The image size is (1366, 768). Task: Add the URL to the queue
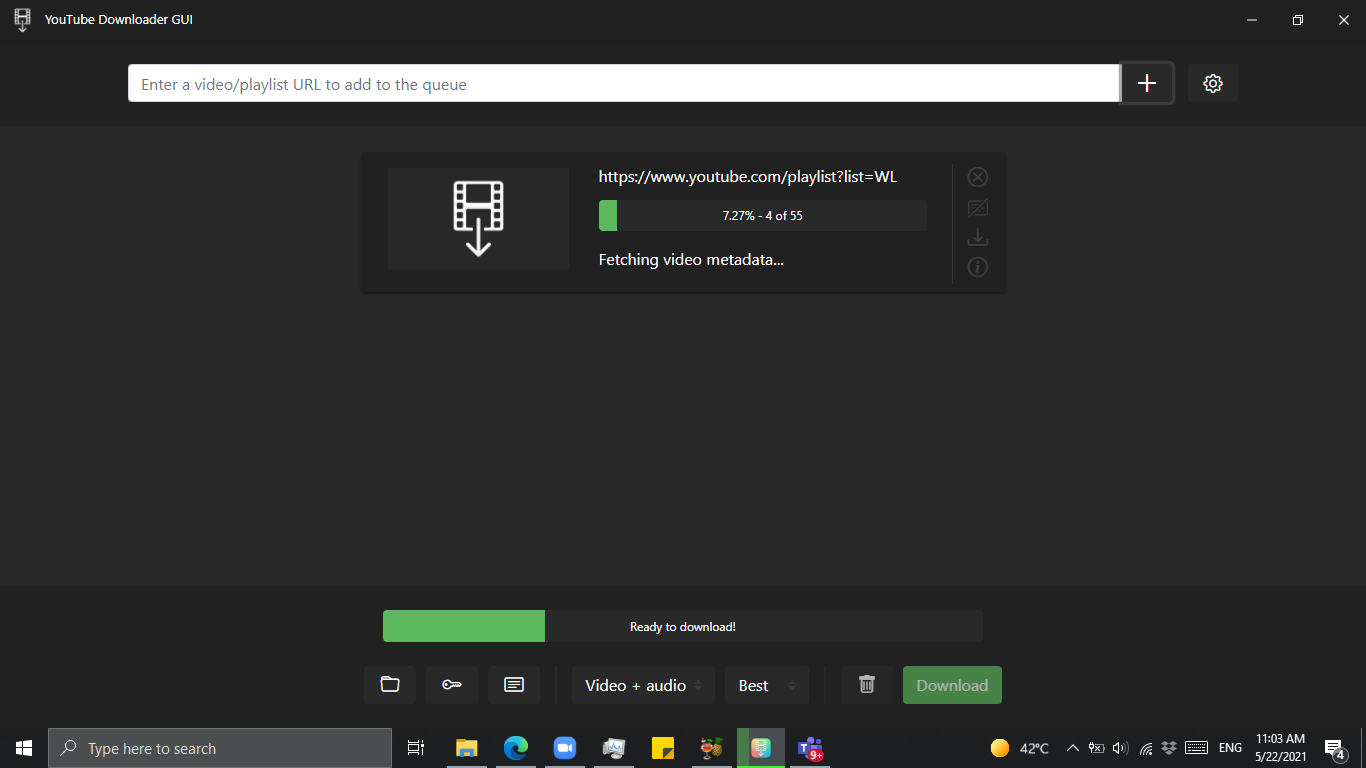1146,83
